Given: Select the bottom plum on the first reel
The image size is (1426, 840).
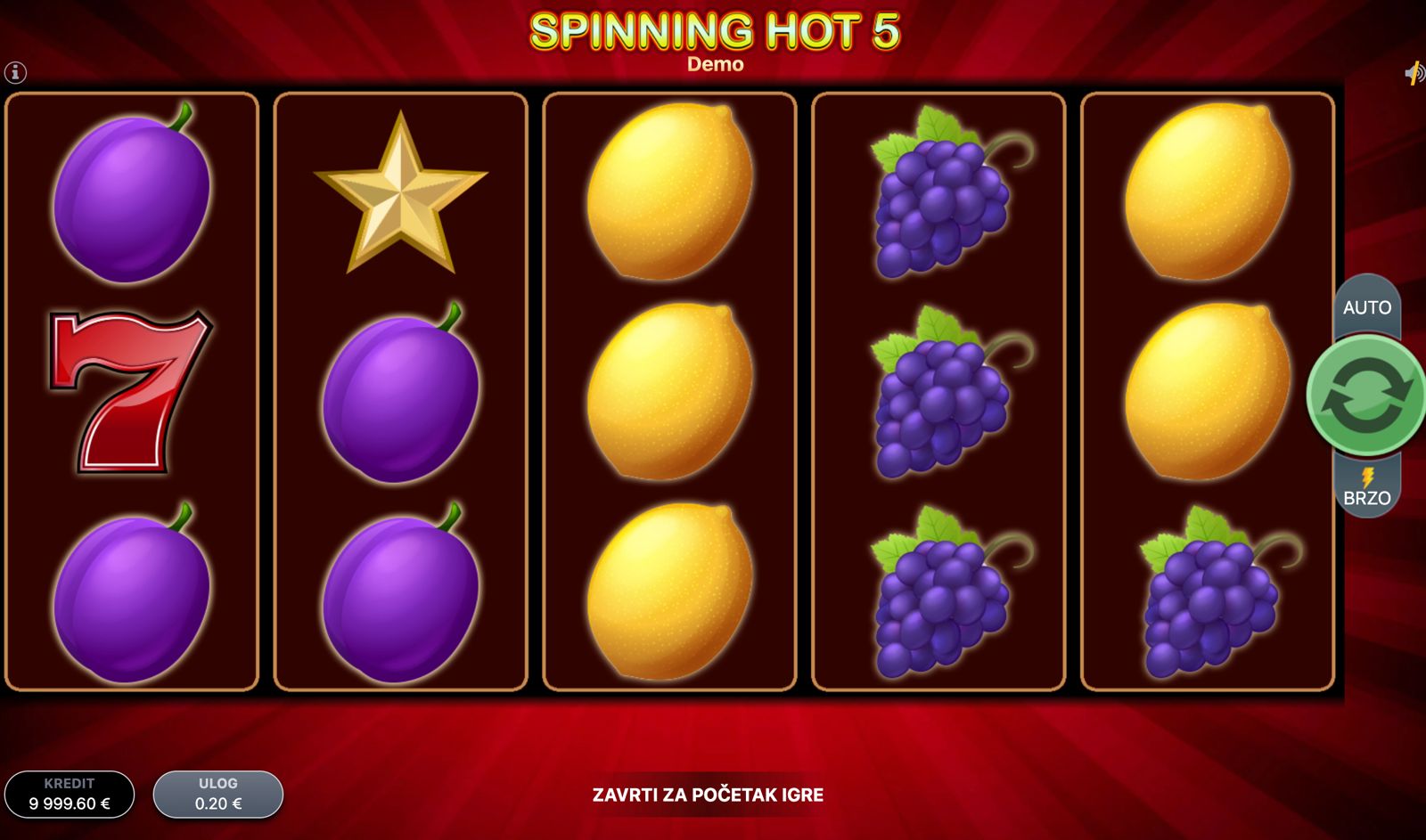Looking at the screenshot, I should [x=132, y=592].
